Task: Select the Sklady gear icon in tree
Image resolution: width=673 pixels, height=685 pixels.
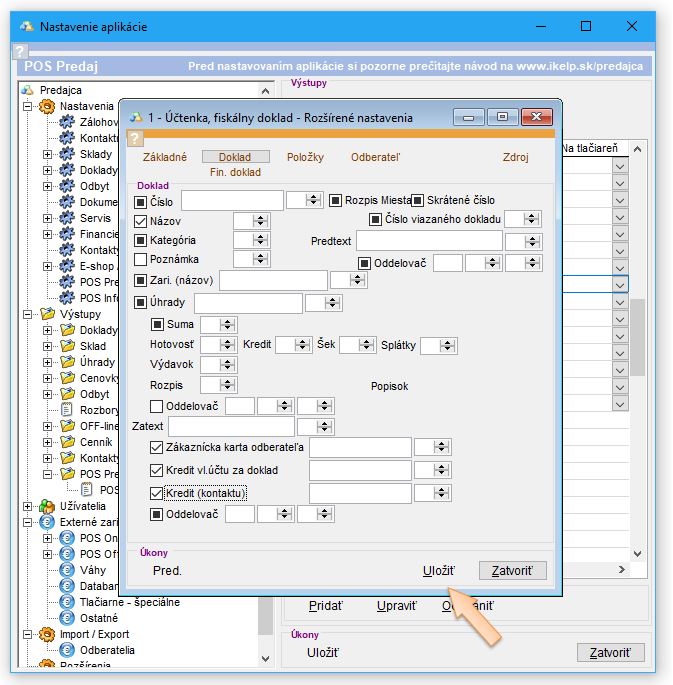Action: pos(67,155)
